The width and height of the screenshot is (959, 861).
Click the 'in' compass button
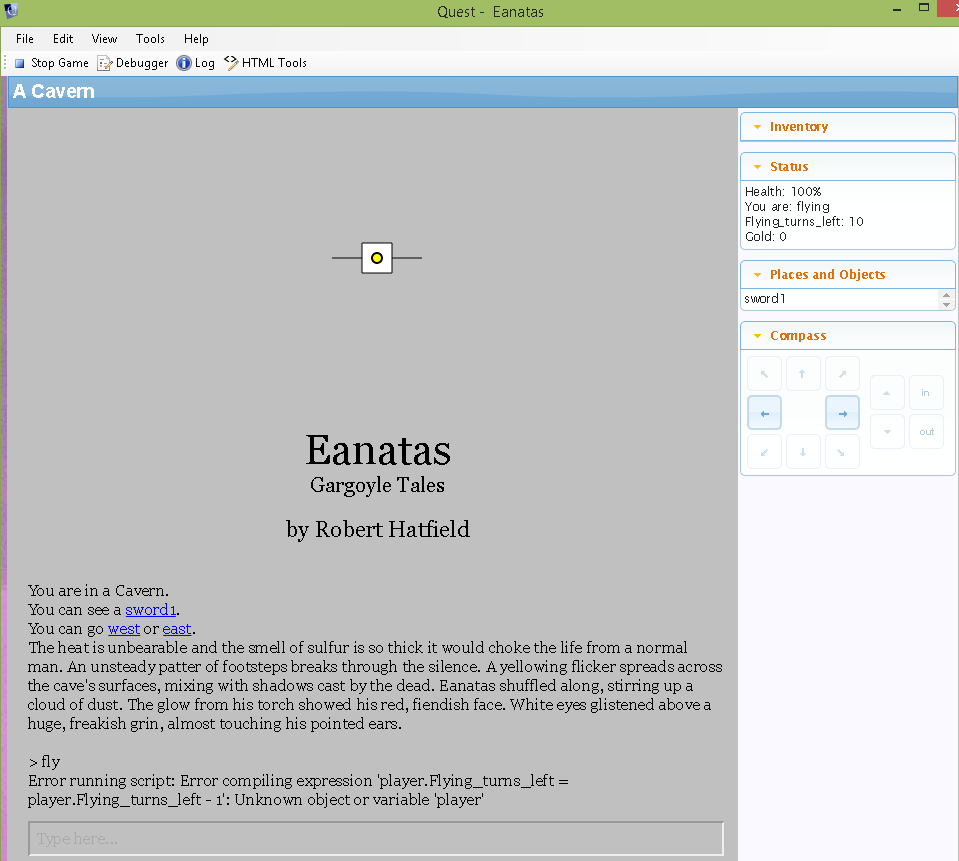(926, 393)
